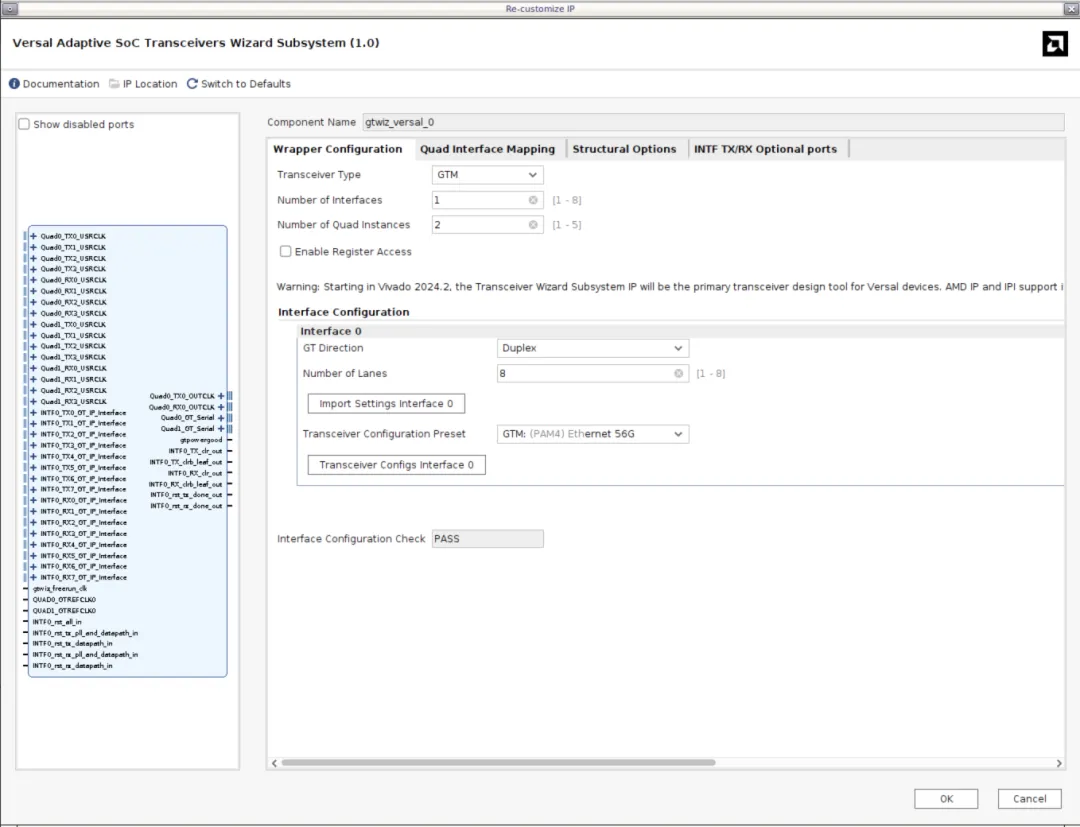This screenshot has width=1080, height=827.
Task: Click the Vivado 2024.2 warning text
Action: [670, 286]
